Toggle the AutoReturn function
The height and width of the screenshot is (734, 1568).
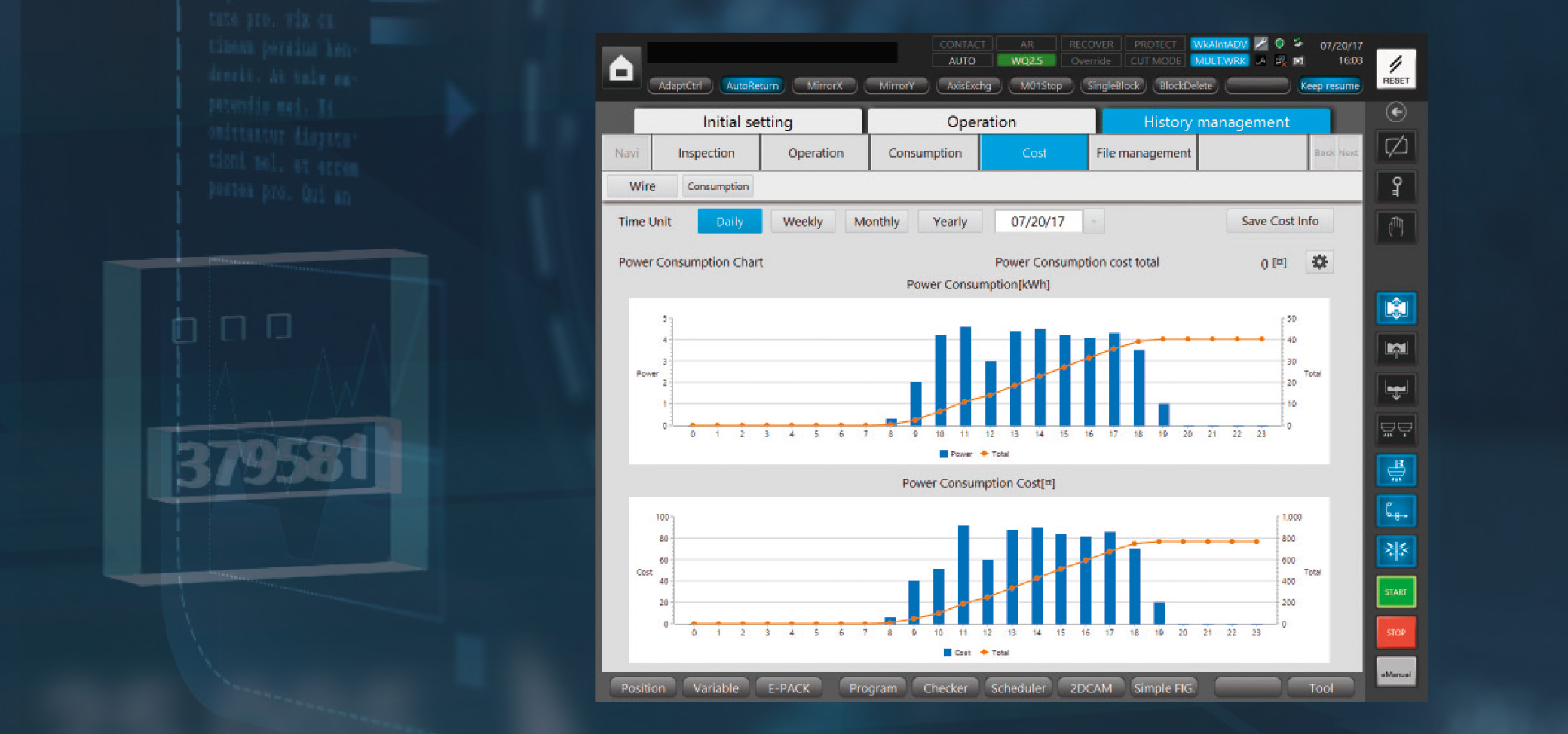pyautogui.click(x=752, y=86)
